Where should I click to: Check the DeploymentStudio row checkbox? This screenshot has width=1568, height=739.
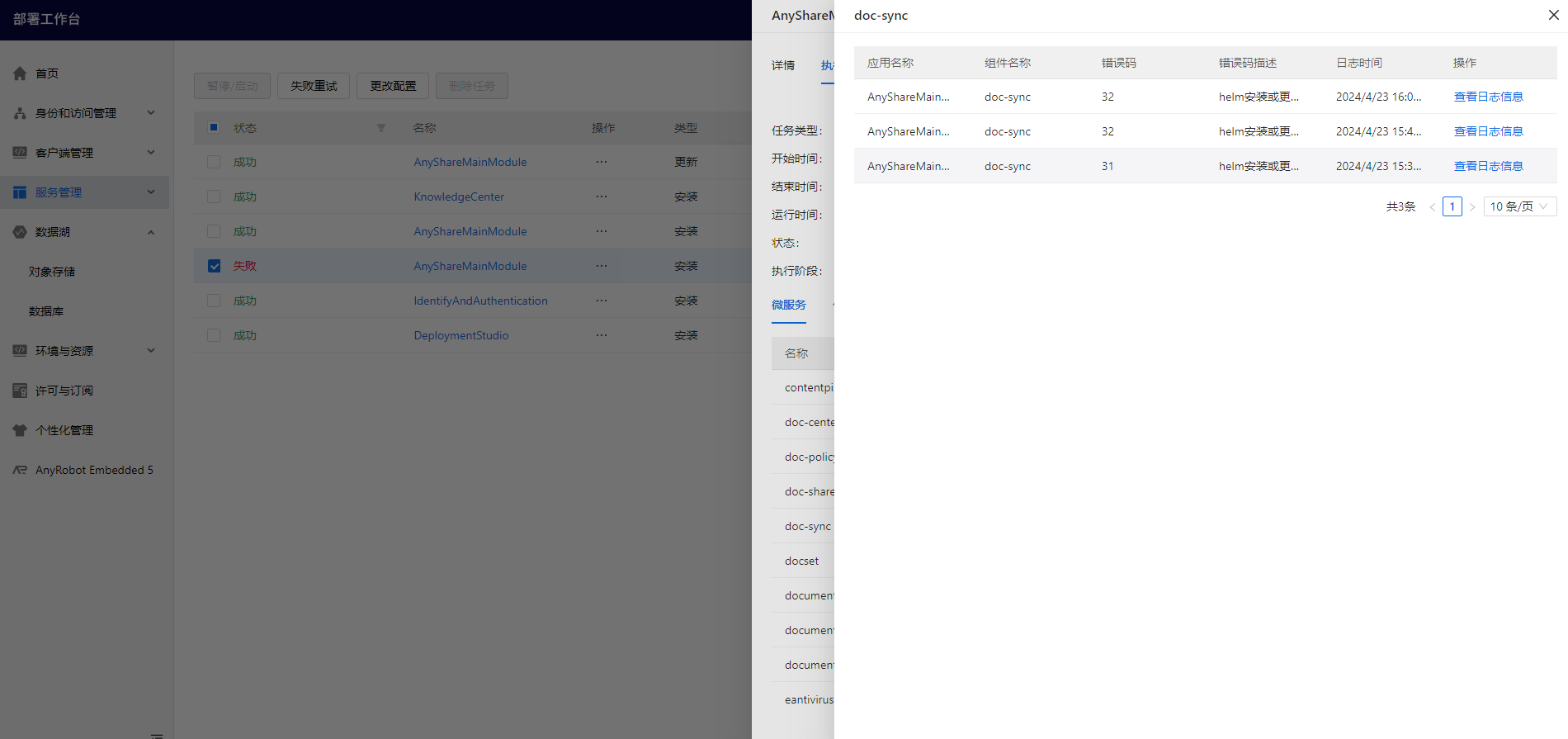pos(214,335)
